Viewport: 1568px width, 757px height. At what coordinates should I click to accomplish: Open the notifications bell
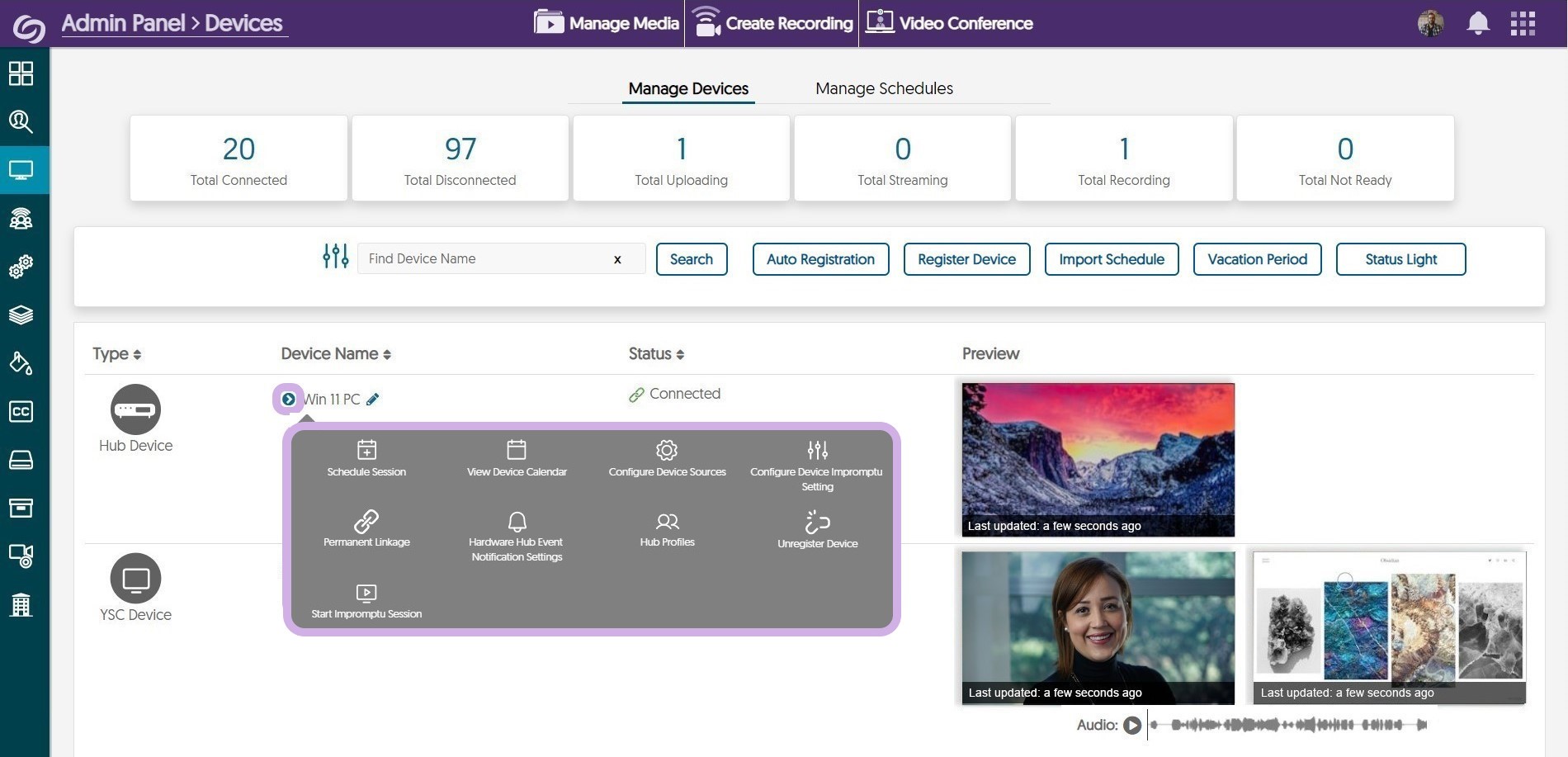pos(1477,23)
